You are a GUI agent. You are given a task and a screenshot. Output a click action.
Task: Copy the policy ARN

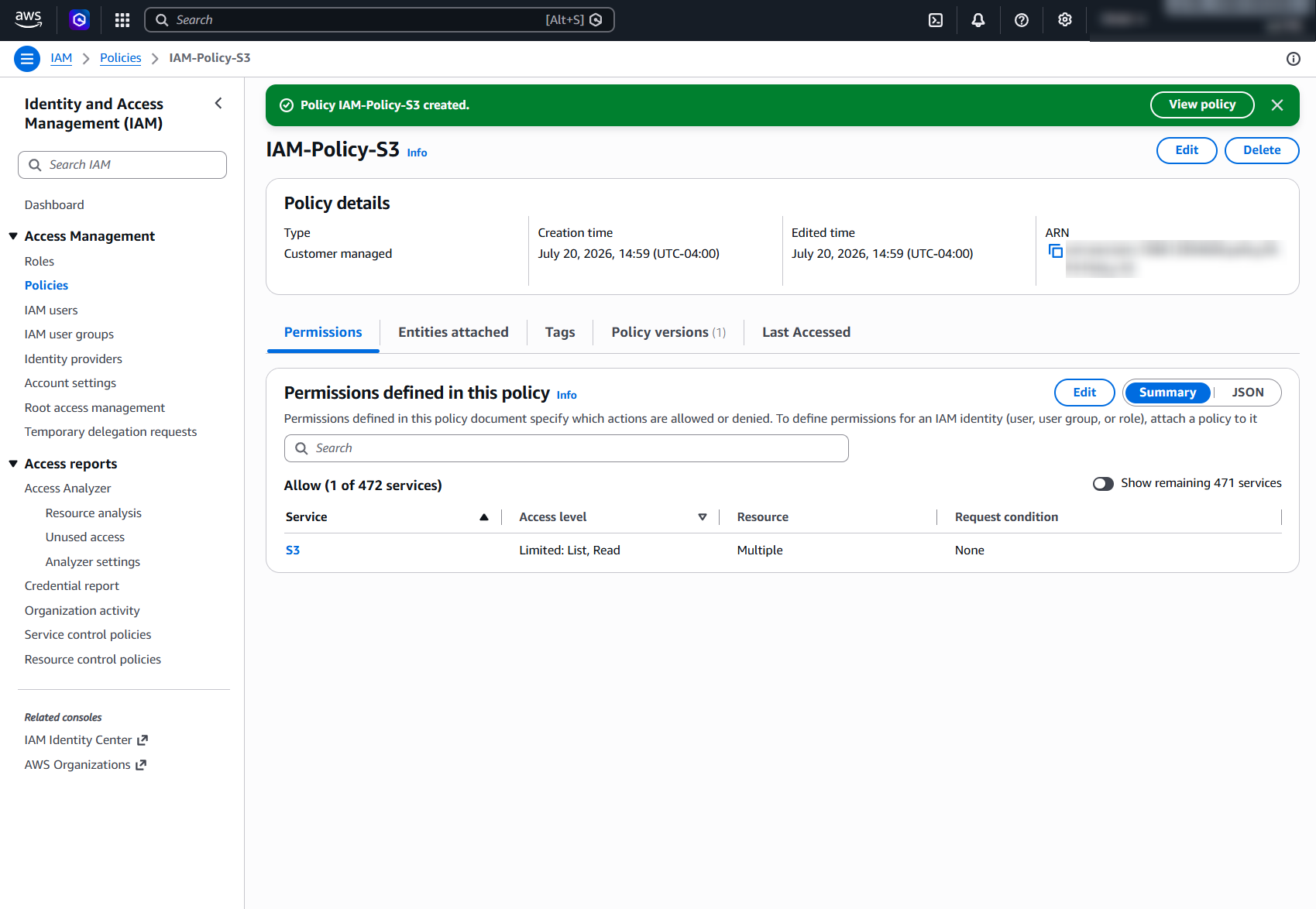coord(1055,251)
